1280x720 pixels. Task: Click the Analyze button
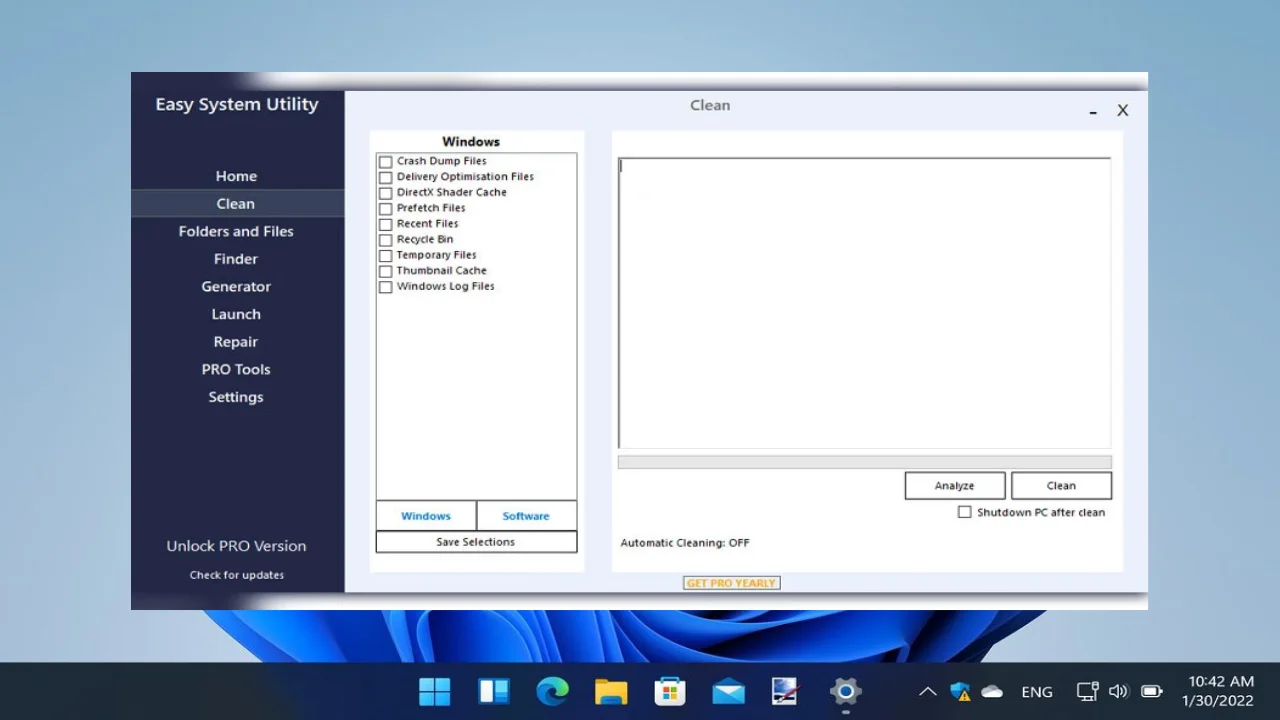click(955, 486)
